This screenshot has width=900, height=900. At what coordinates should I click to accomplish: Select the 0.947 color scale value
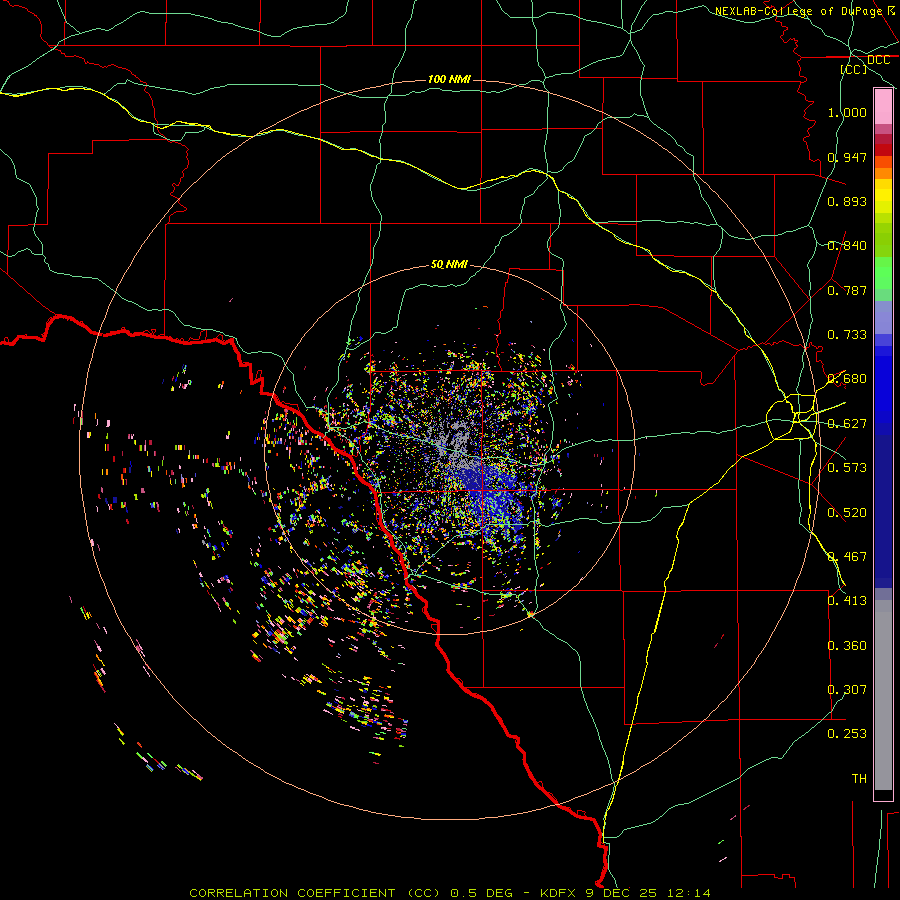click(x=847, y=157)
